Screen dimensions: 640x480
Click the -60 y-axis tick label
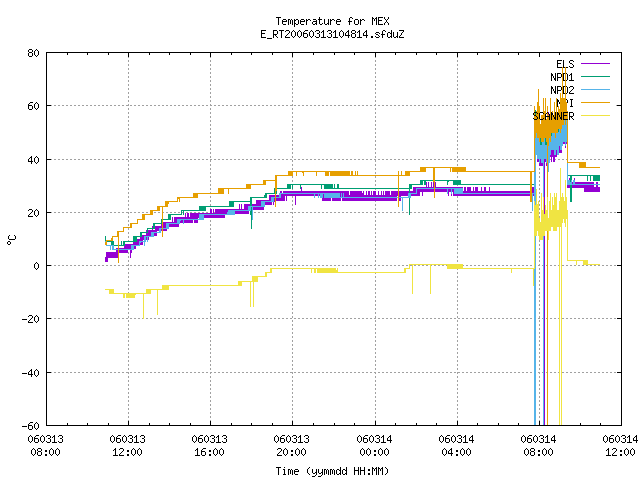tap(31, 426)
